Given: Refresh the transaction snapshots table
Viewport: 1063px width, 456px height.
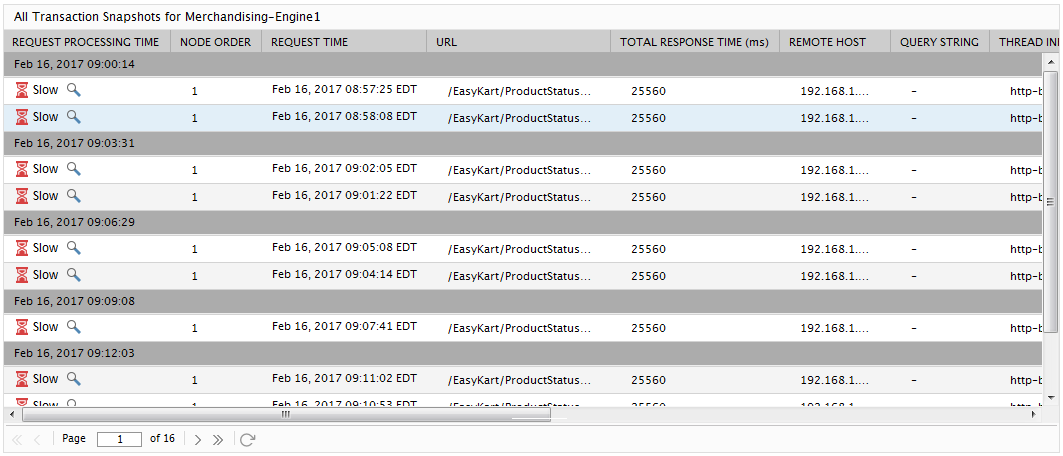Looking at the screenshot, I should point(247,440).
